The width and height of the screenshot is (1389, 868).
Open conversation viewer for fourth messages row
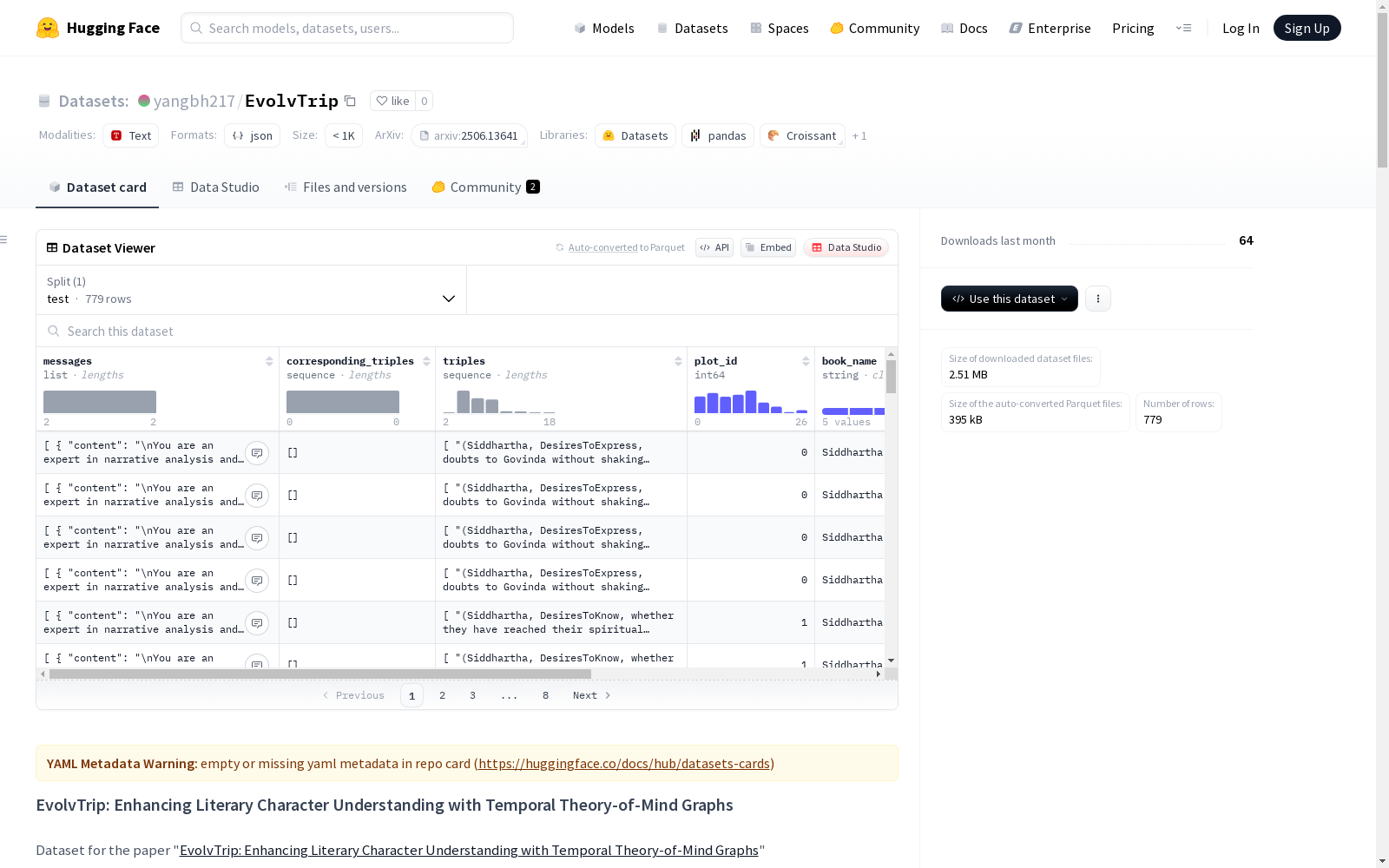tap(257, 581)
